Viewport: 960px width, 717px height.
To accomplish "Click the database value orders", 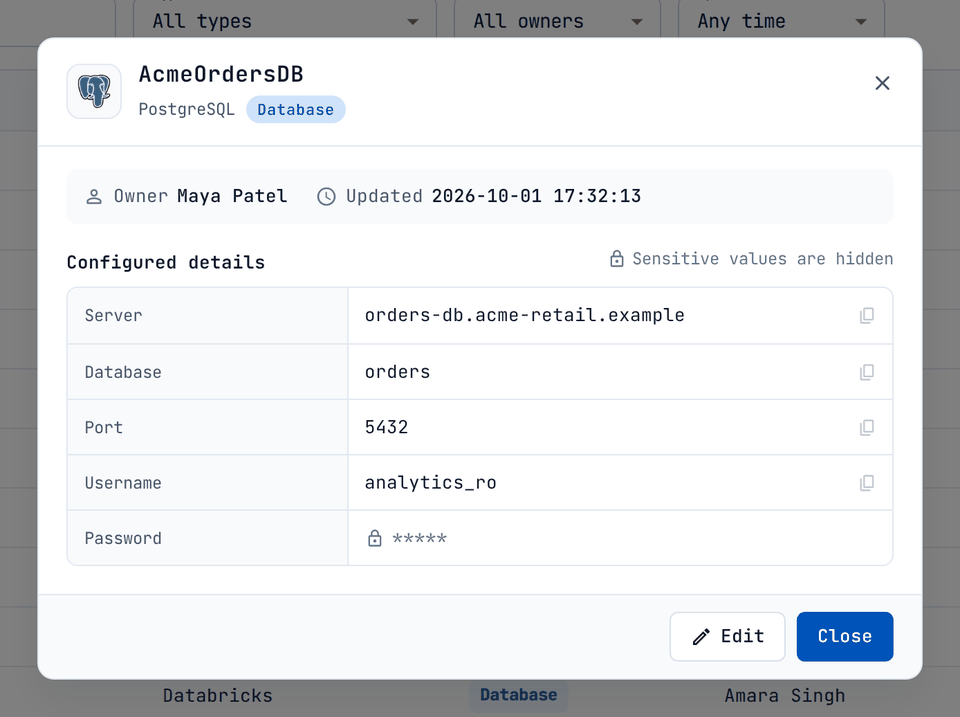I will point(397,372).
